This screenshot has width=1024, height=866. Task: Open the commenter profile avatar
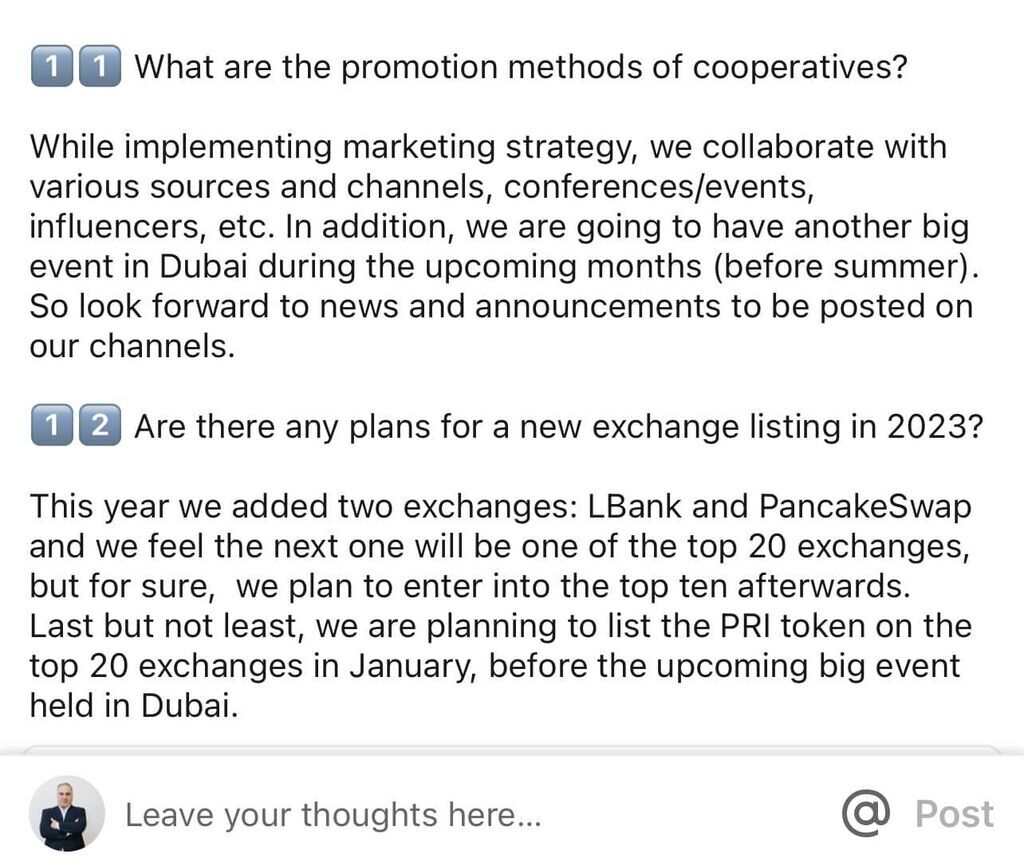67,814
